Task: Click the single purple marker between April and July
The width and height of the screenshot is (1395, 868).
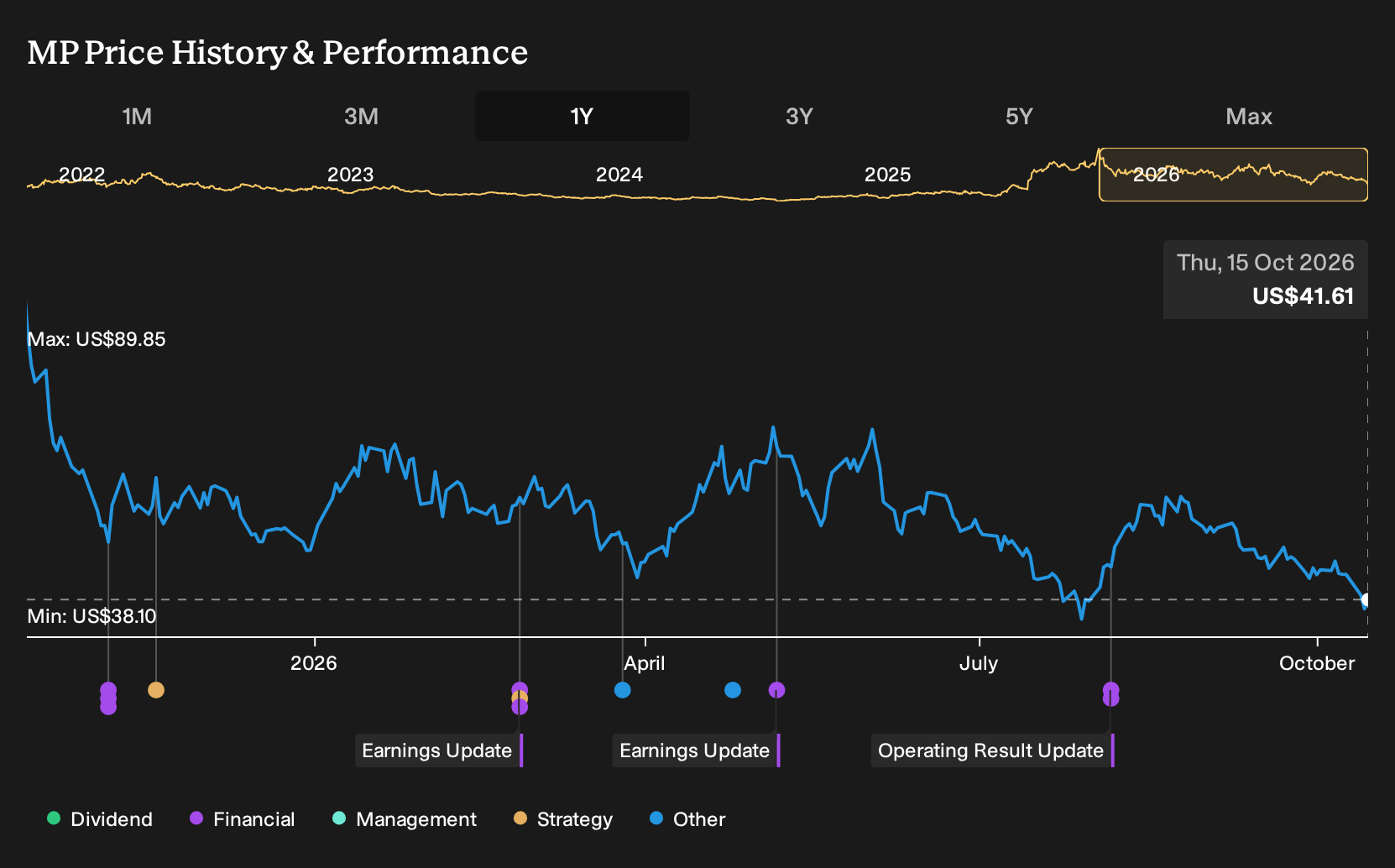Action: (776, 690)
